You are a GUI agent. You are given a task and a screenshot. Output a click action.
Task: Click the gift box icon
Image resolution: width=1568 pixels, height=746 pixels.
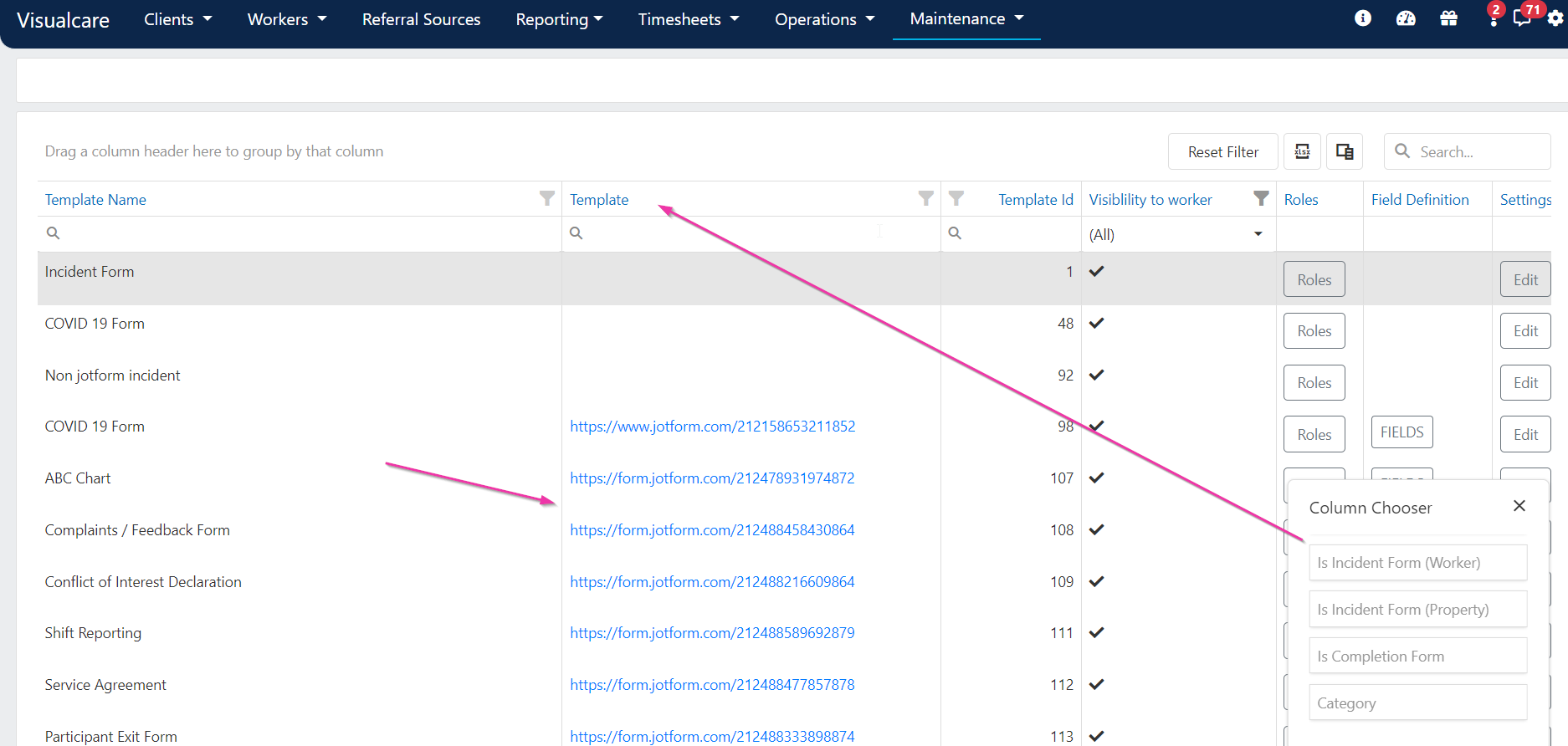click(1449, 18)
